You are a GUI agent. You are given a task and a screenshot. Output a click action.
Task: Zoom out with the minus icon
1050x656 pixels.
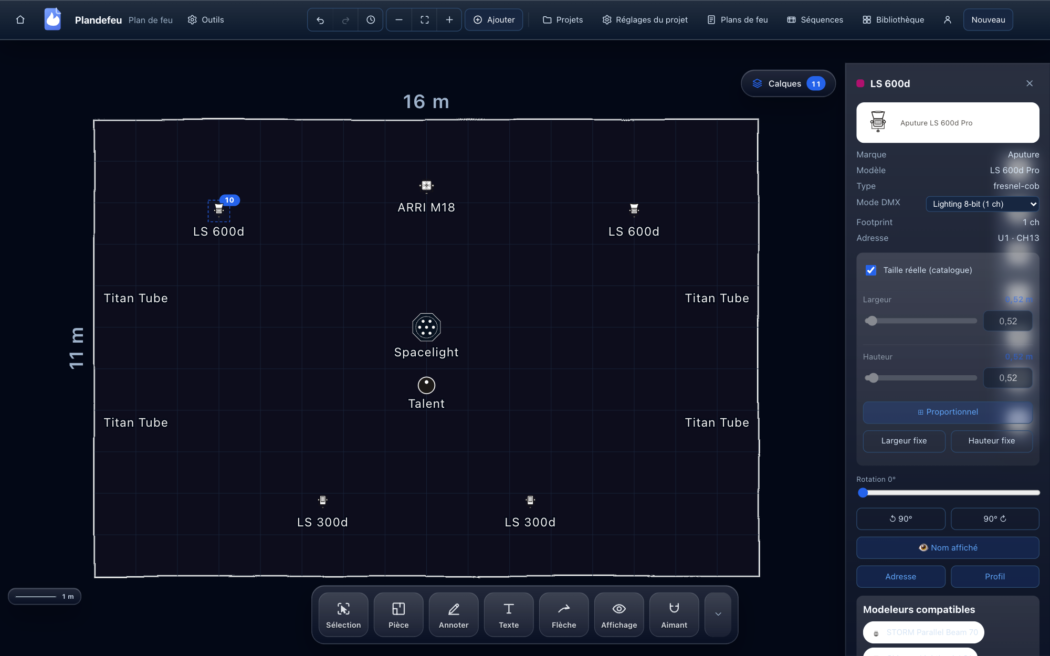[399, 20]
